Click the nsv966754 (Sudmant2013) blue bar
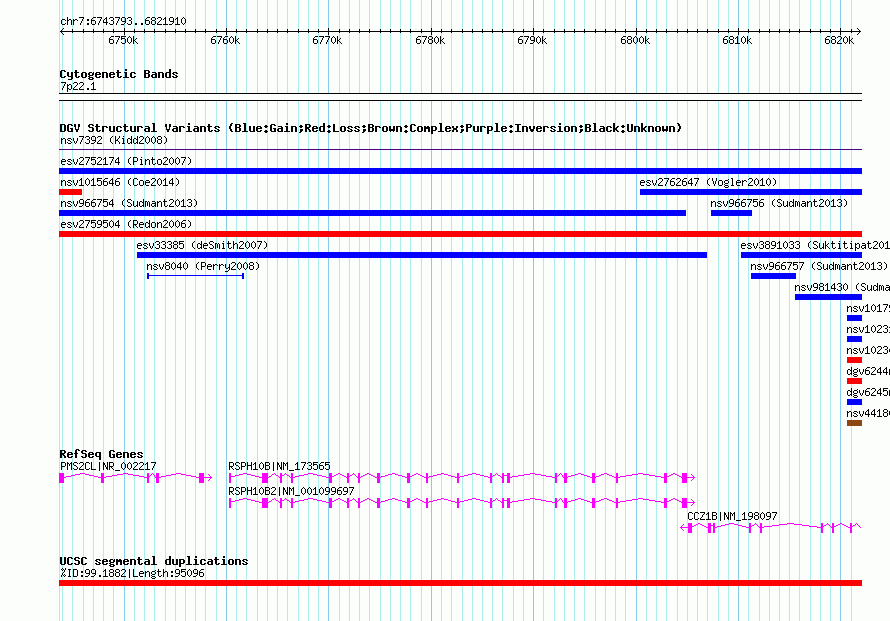Screen dimensions: 890x621 (372, 213)
